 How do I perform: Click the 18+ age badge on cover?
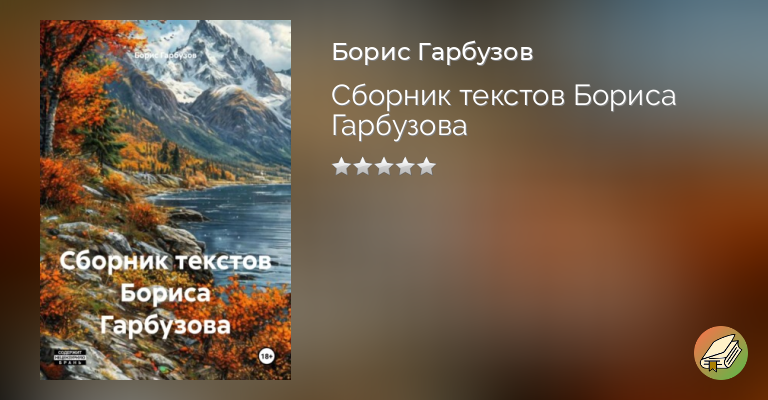pos(266,356)
